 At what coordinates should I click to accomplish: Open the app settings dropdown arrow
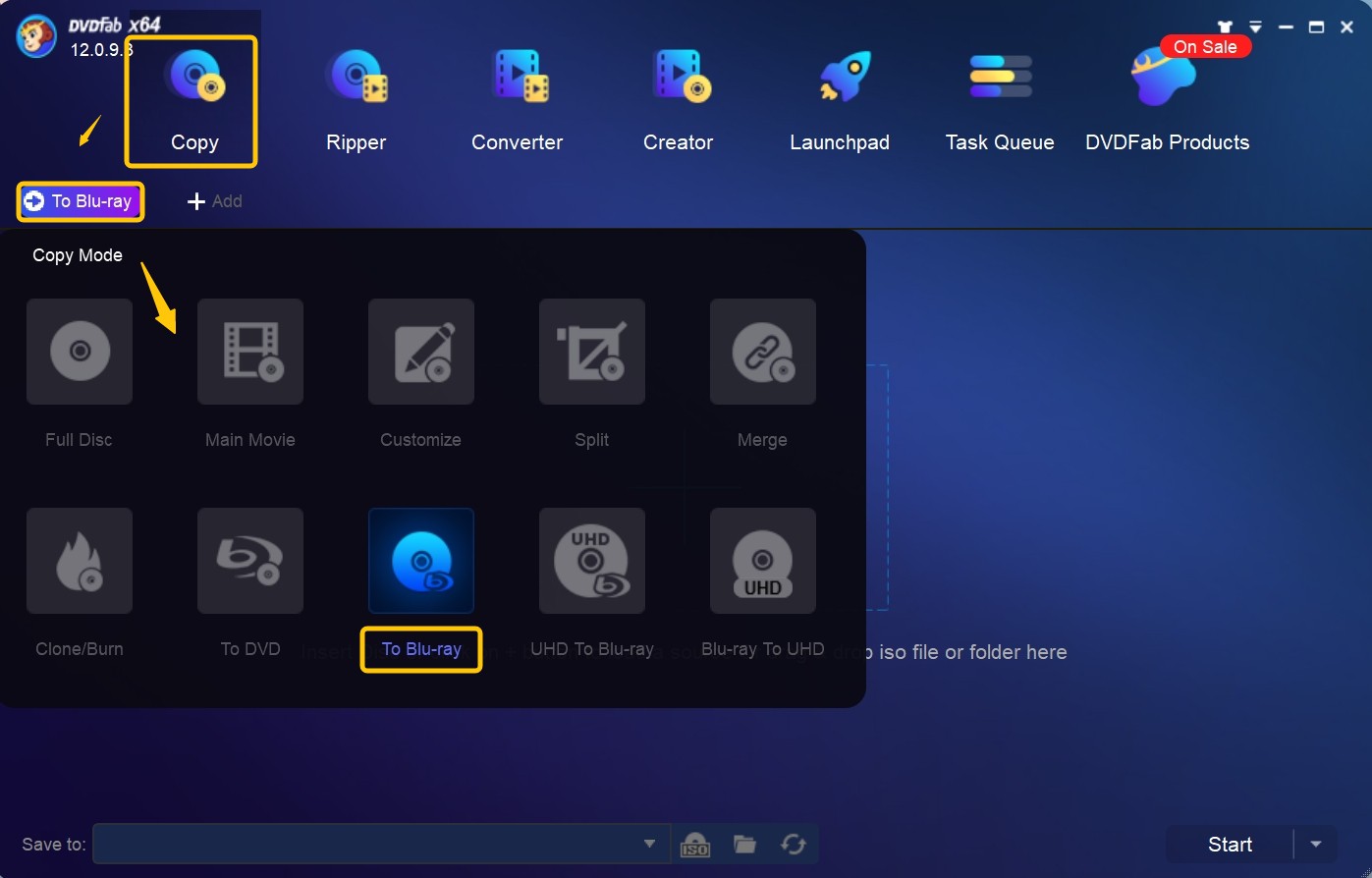coord(1255,27)
